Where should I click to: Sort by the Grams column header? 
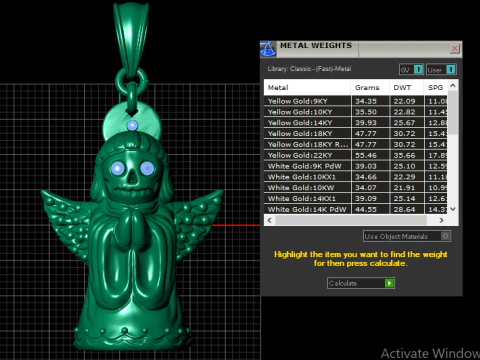[370, 87]
